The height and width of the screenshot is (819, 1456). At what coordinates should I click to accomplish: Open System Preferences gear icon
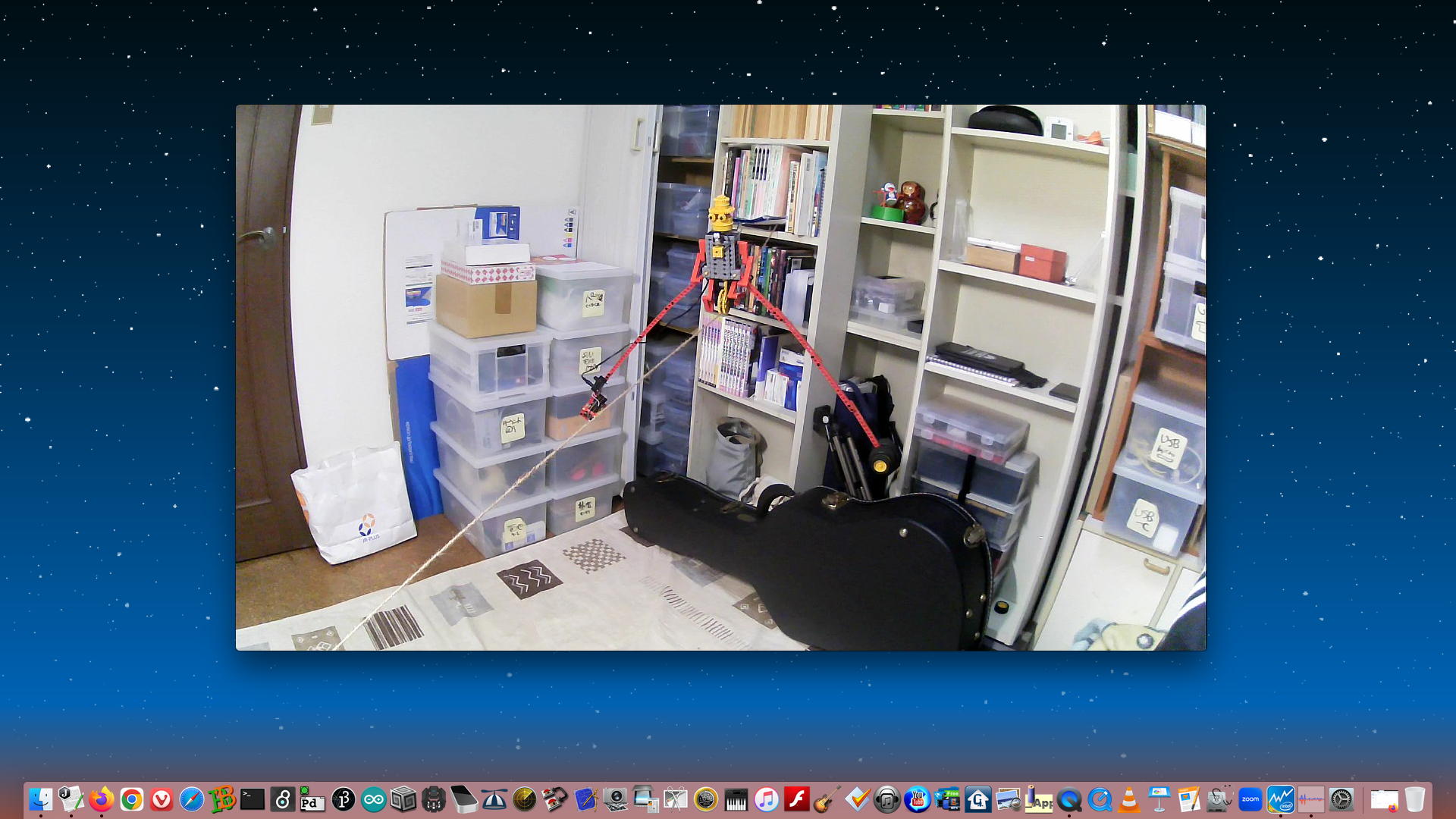point(1341,799)
